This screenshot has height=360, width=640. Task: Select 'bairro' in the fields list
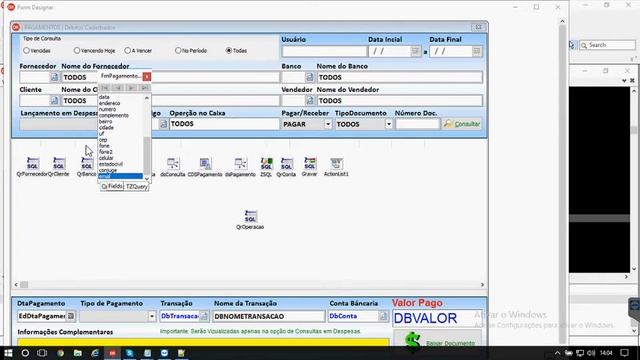tap(105, 122)
